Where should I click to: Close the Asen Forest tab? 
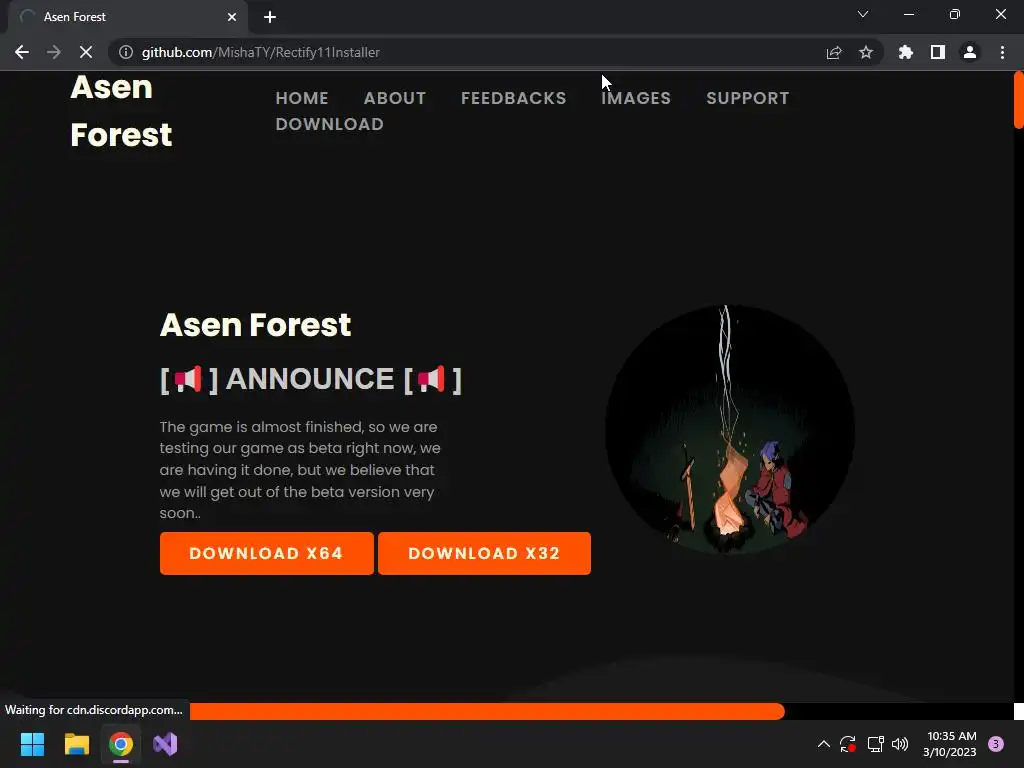(x=232, y=17)
